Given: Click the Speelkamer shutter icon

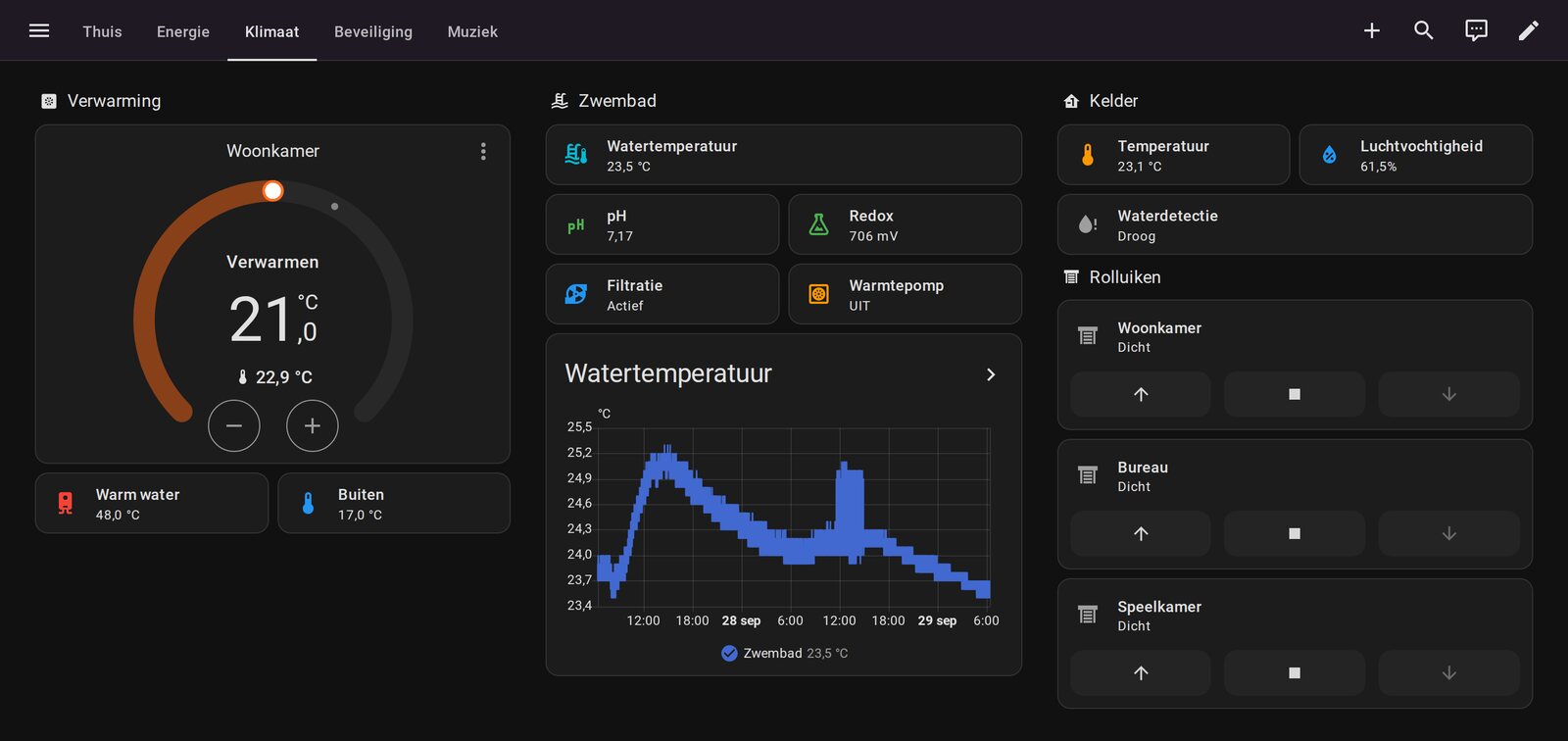Looking at the screenshot, I should (1088, 615).
